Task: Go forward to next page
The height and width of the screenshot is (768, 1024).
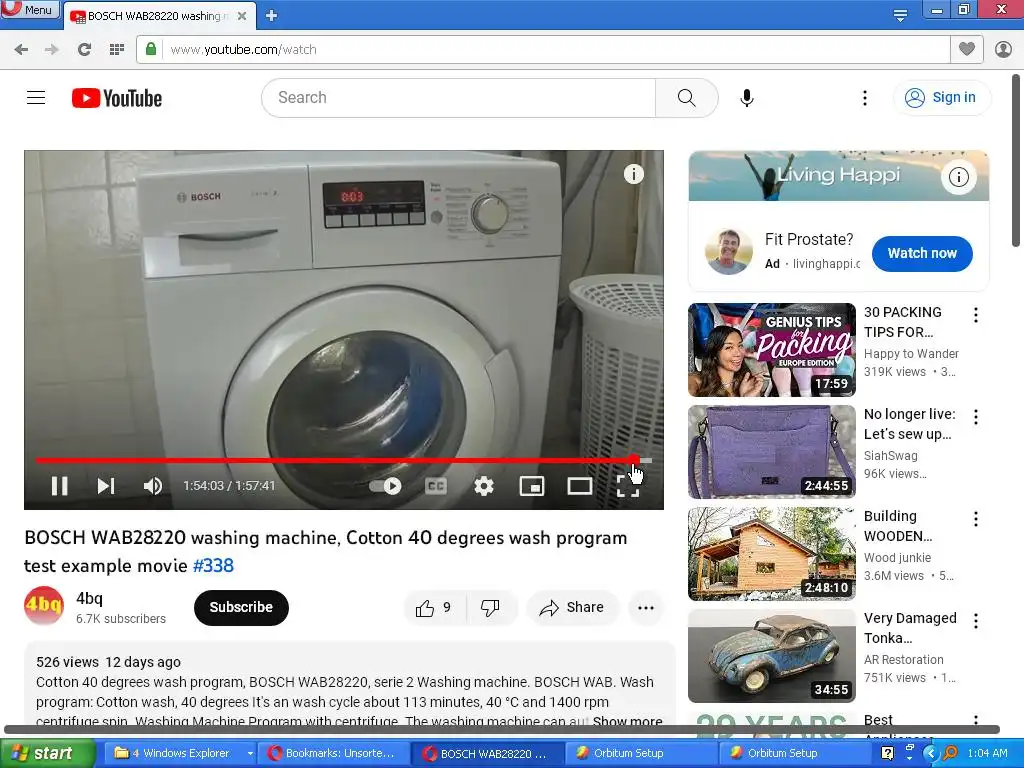Action: click(x=51, y=50)
